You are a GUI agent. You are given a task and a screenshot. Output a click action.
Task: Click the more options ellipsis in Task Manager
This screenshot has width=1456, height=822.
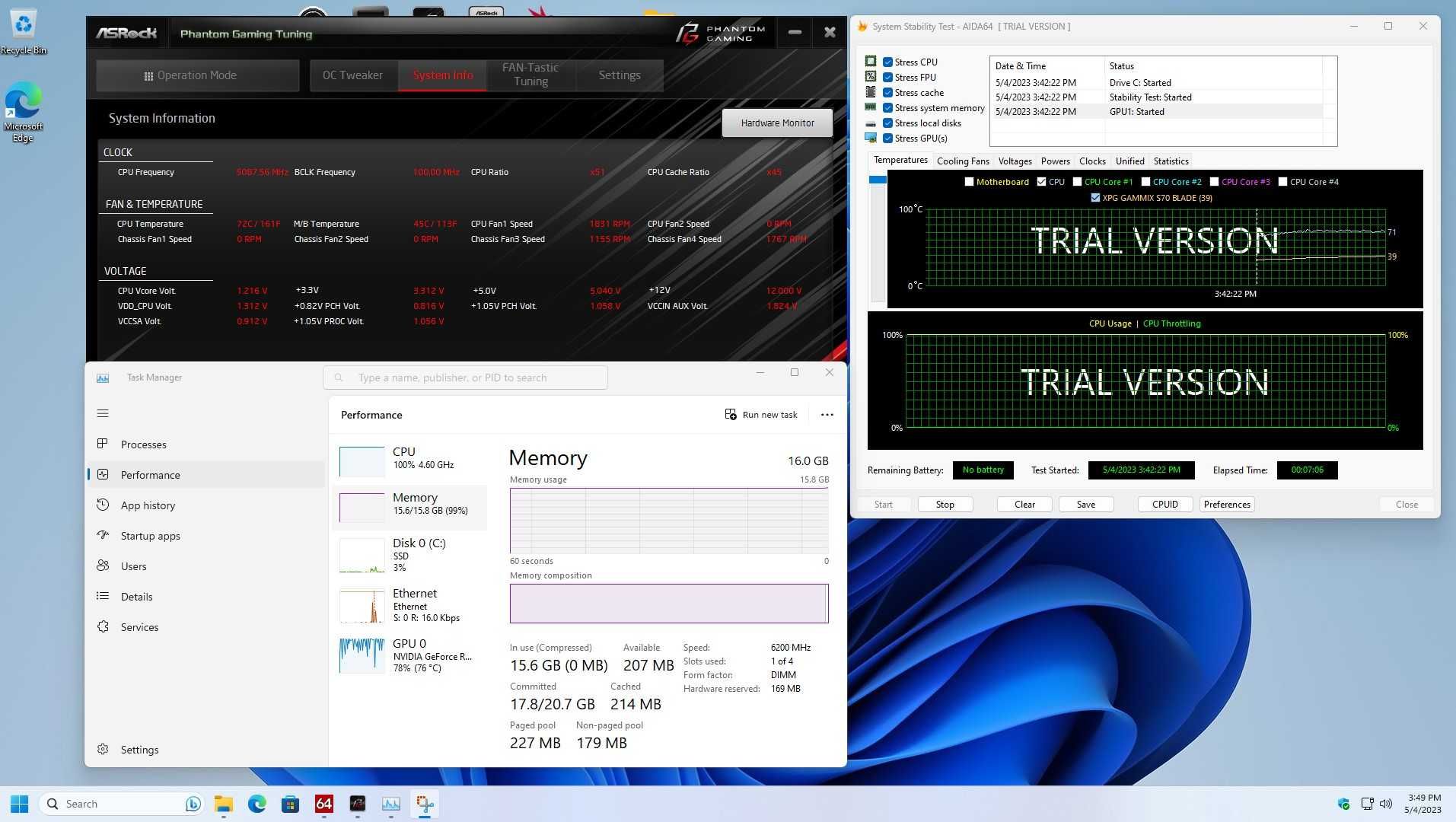[827, 415]
